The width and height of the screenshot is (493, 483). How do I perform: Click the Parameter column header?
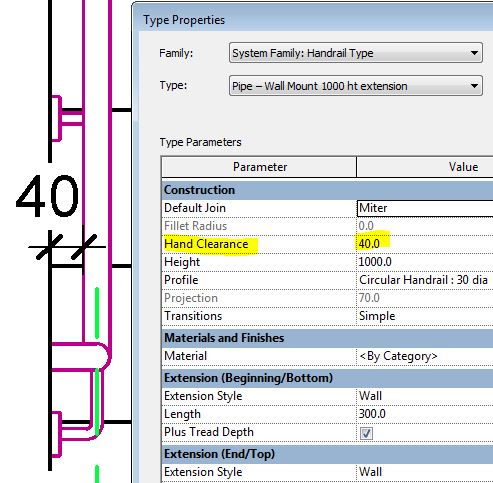(259, 167)
